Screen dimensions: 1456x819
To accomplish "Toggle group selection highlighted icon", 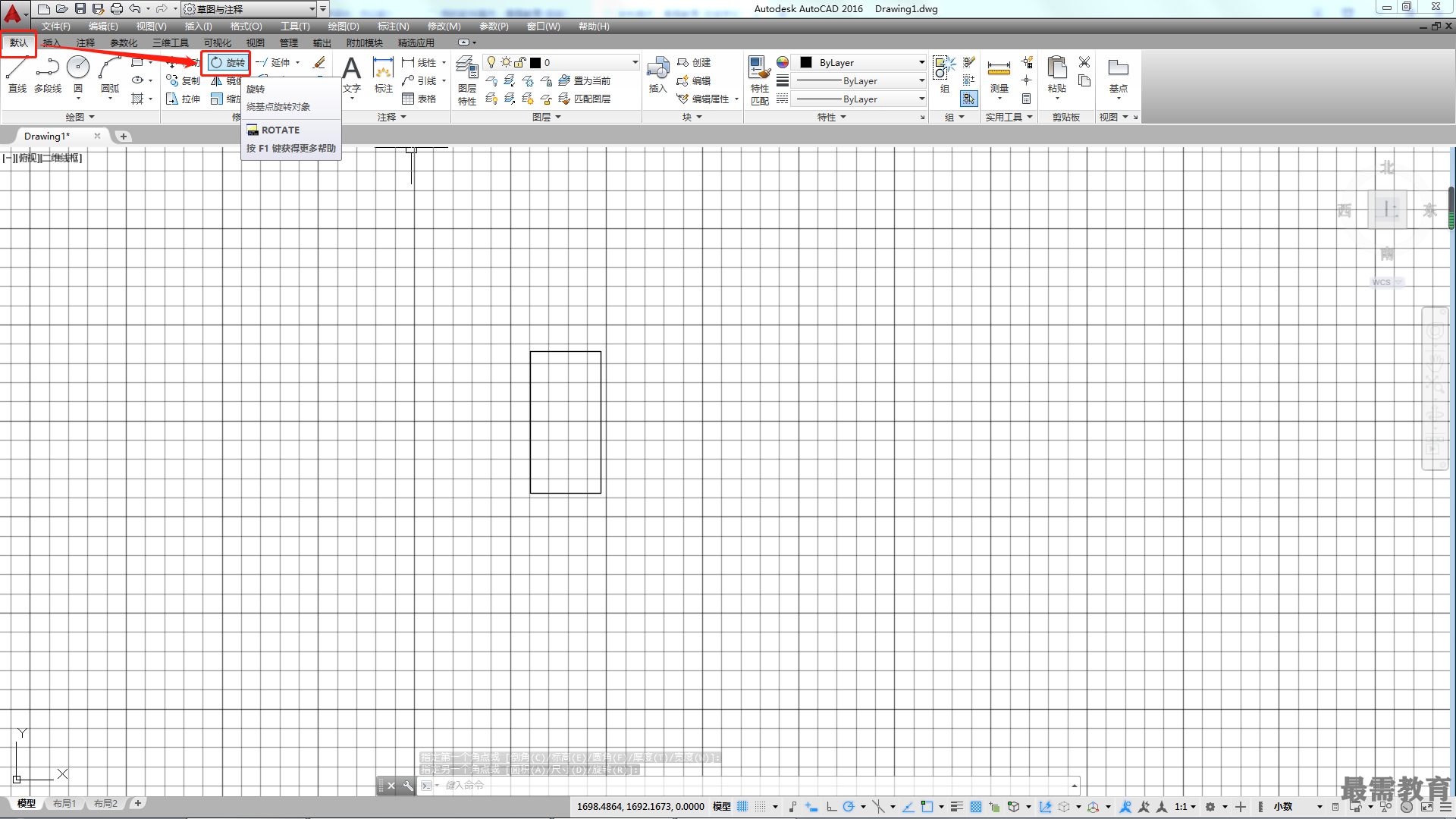I will (968, 99).
